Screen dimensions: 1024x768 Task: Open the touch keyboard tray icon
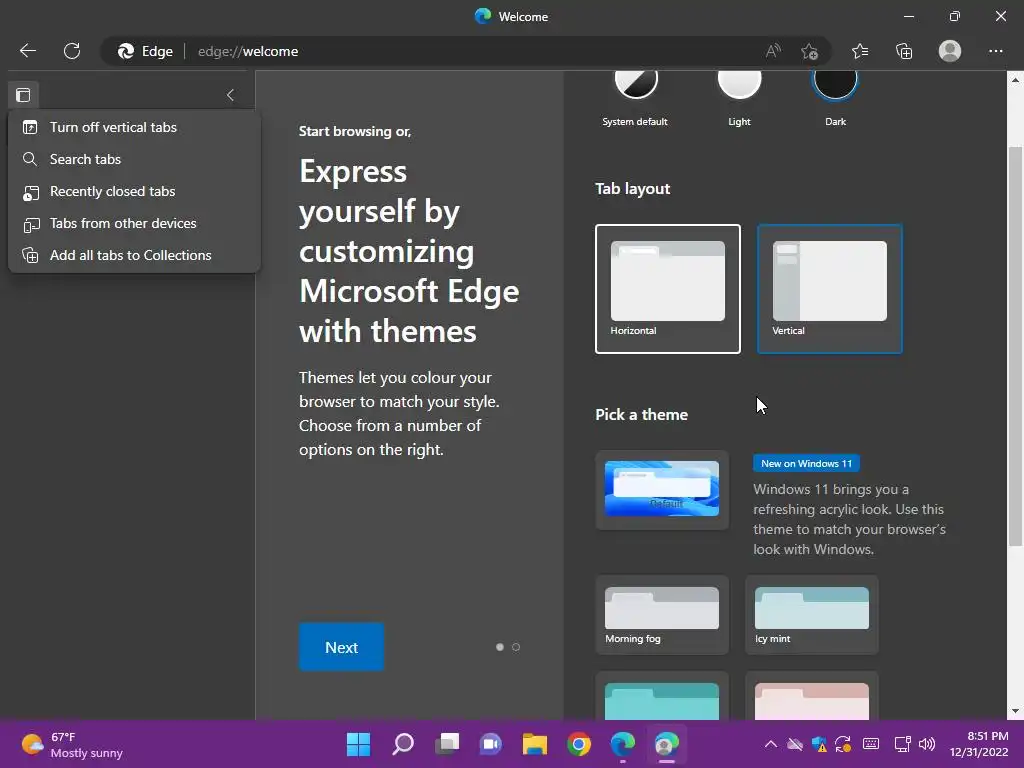(871, 744)
